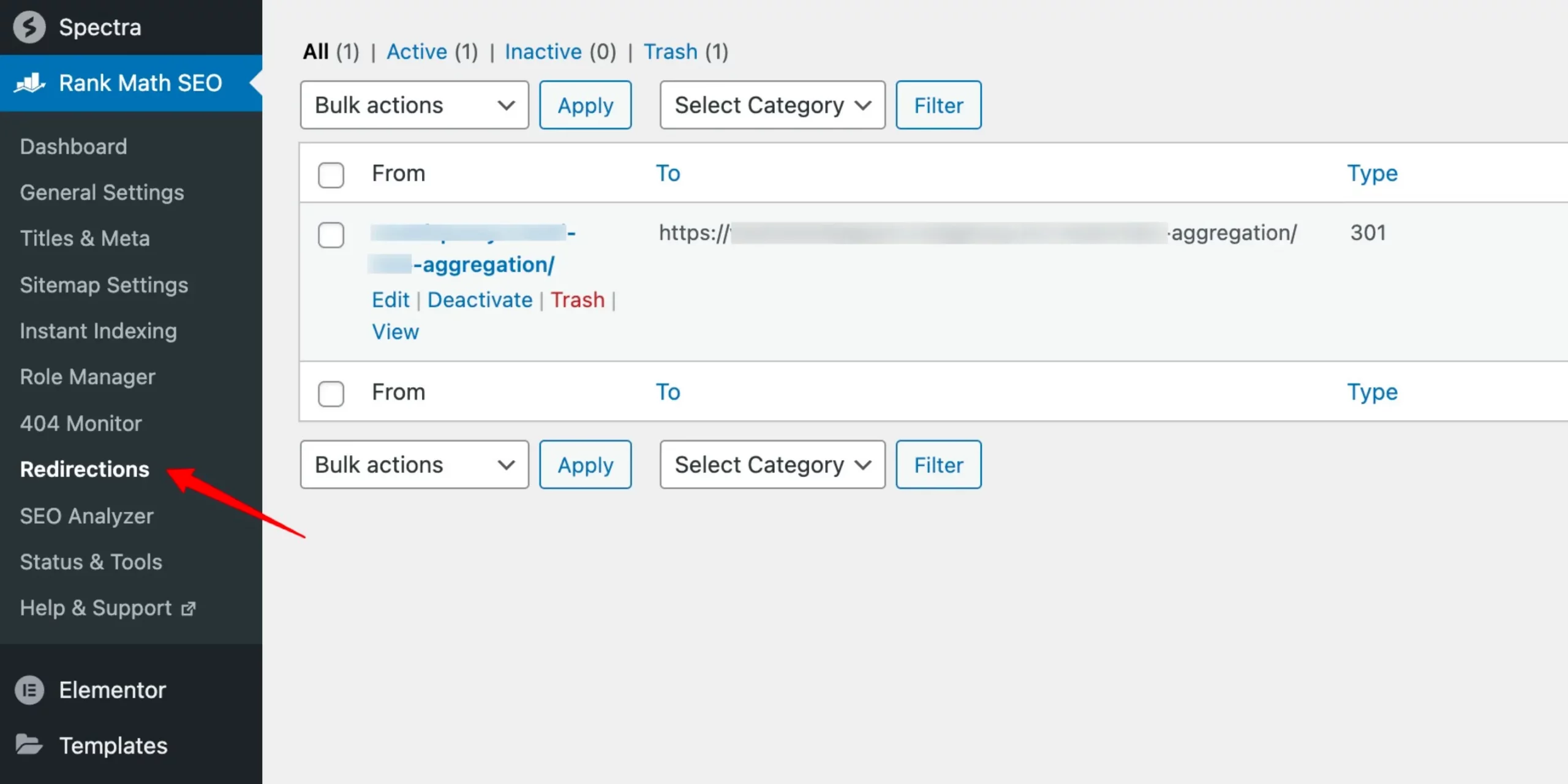Select Redirections in the sidebar

(x=85, y=469)
